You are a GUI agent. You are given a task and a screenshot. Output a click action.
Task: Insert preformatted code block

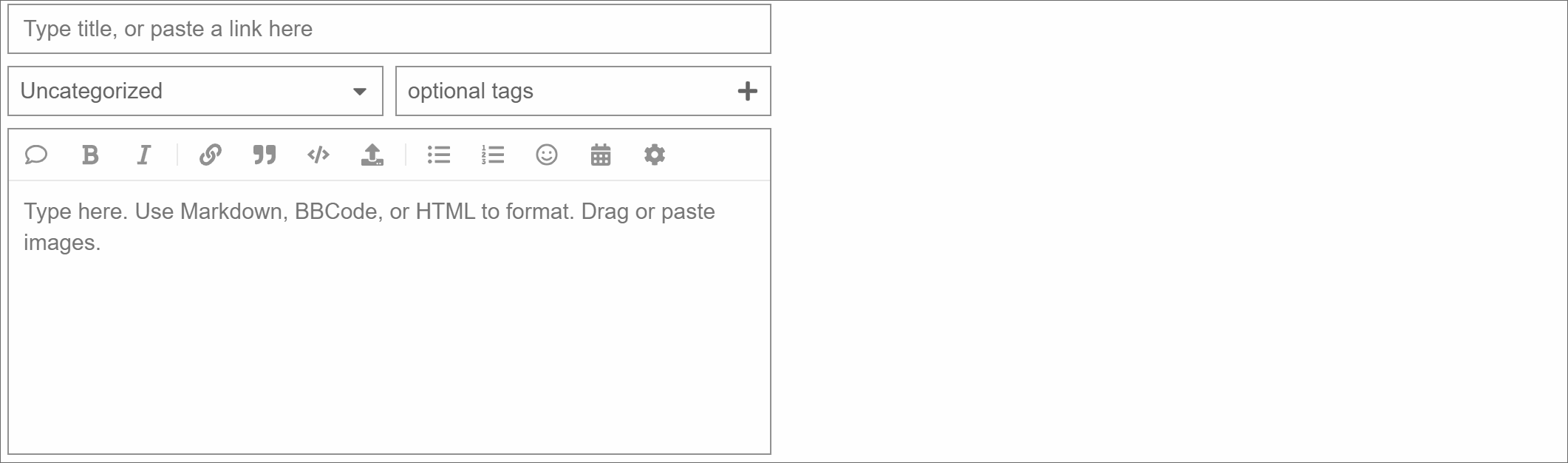[318, 155]
